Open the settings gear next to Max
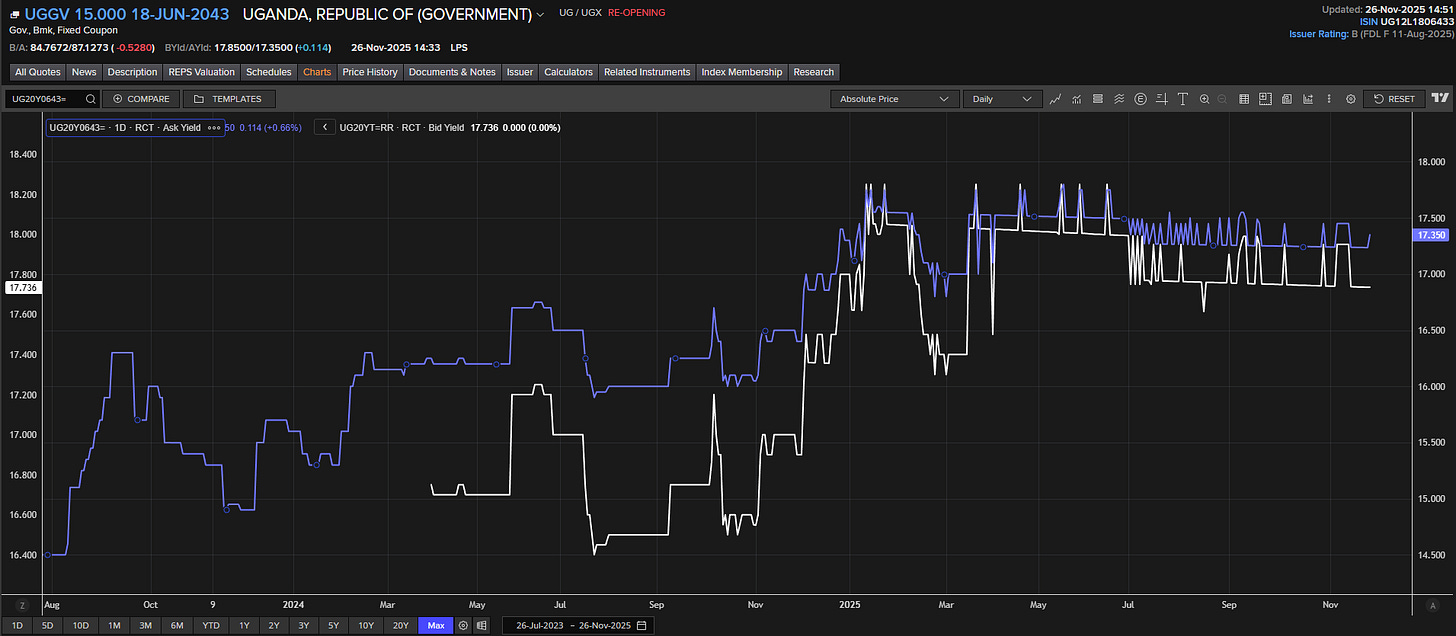Screen dimensions: 1456x636 click(x=463, y=626)
